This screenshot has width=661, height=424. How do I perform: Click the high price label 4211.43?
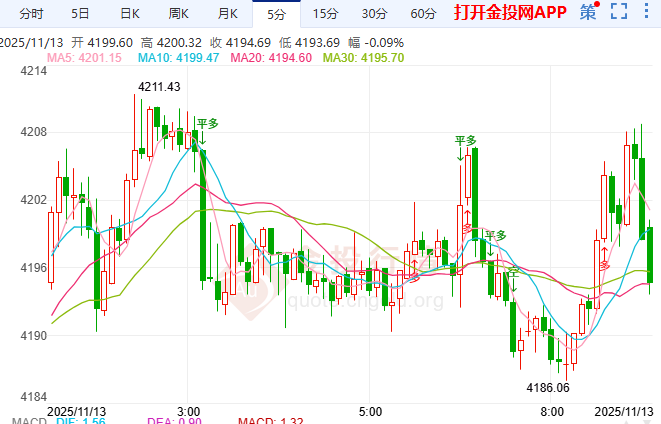[x=159, y=87]
